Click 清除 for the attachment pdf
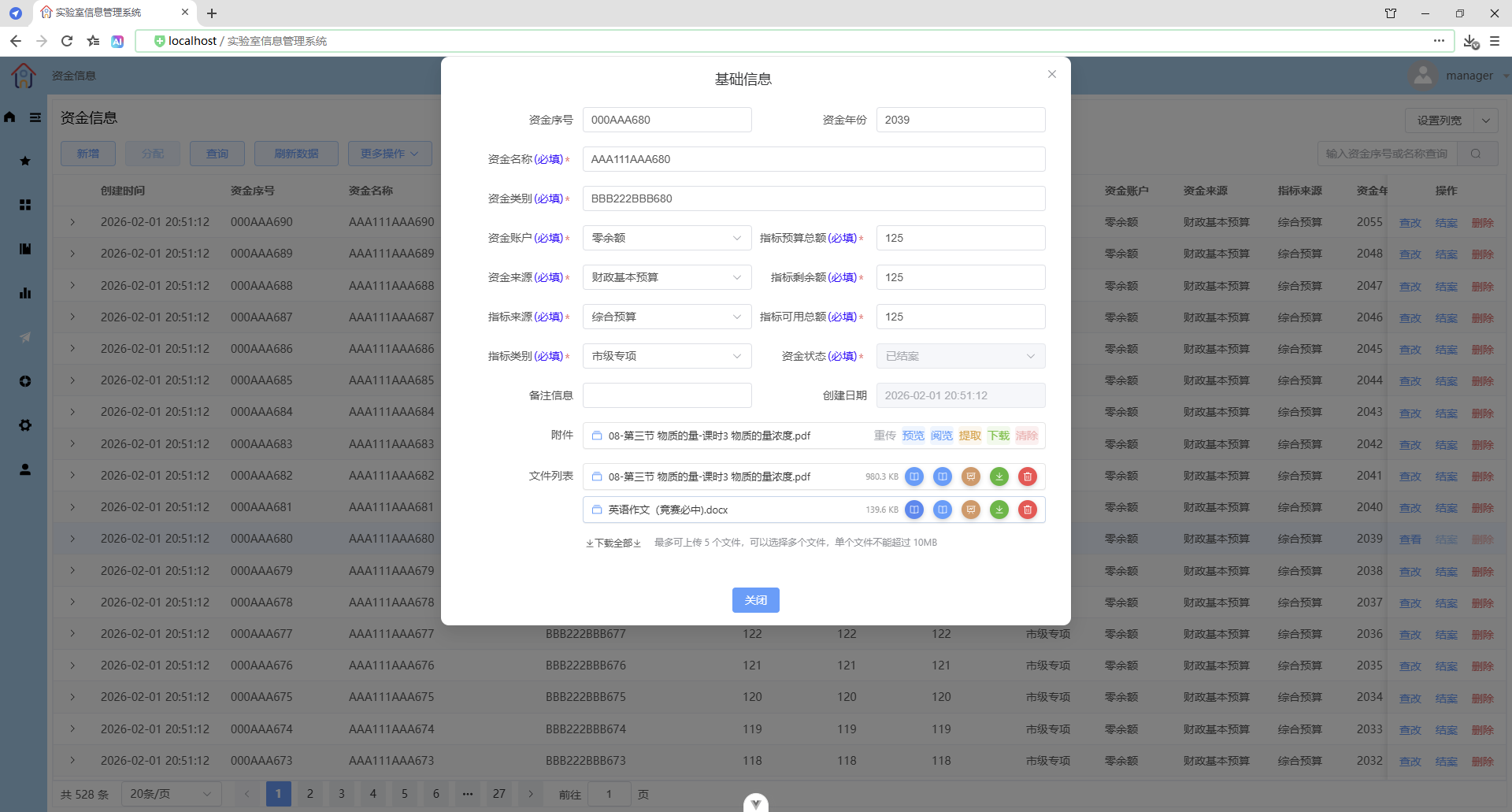 click(x=1027, y=436)
